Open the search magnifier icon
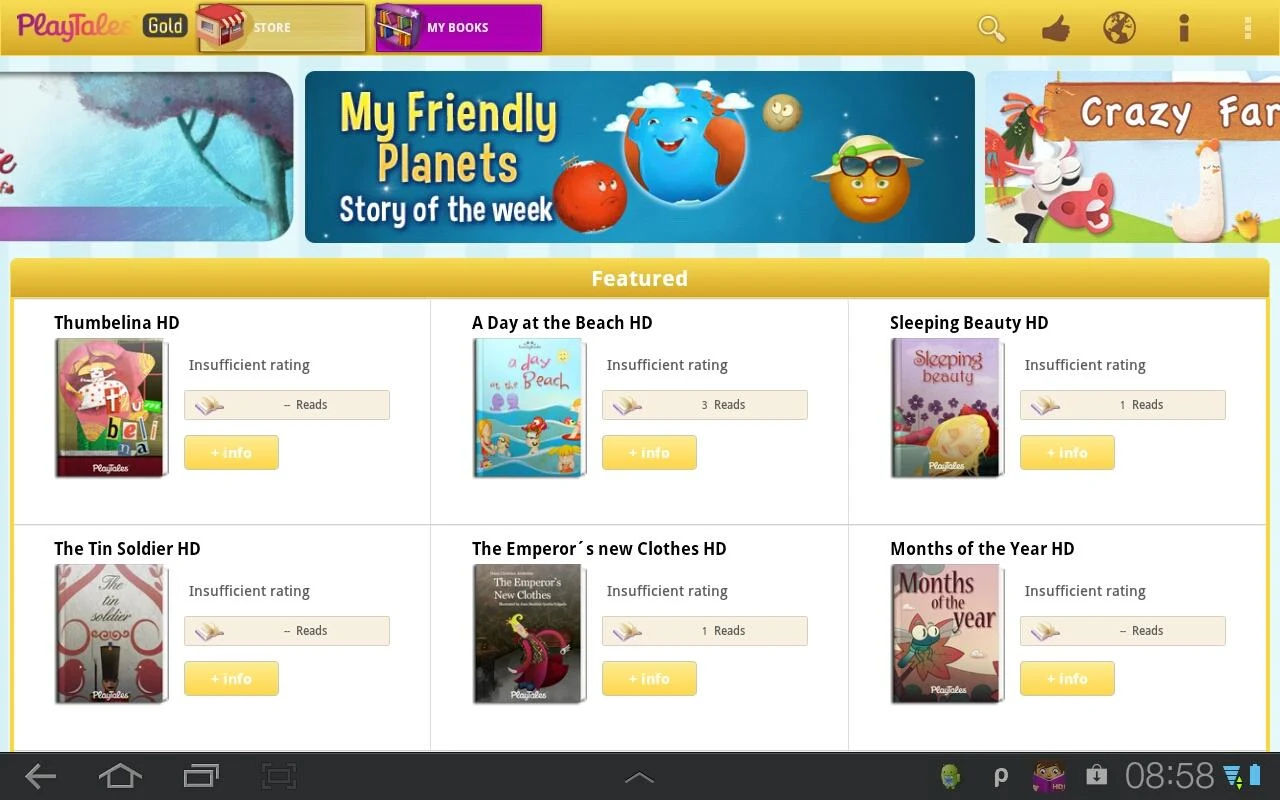 coord(991,29)
